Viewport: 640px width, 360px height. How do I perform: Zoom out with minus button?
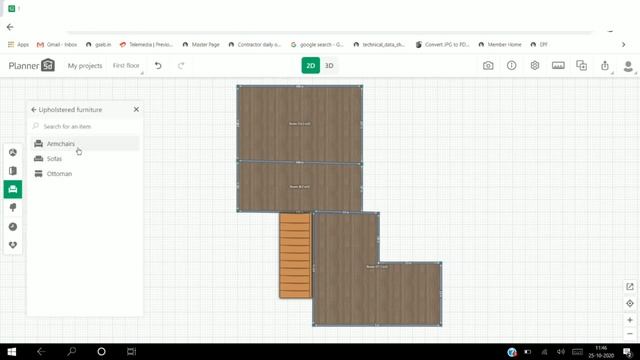point(630,334)
